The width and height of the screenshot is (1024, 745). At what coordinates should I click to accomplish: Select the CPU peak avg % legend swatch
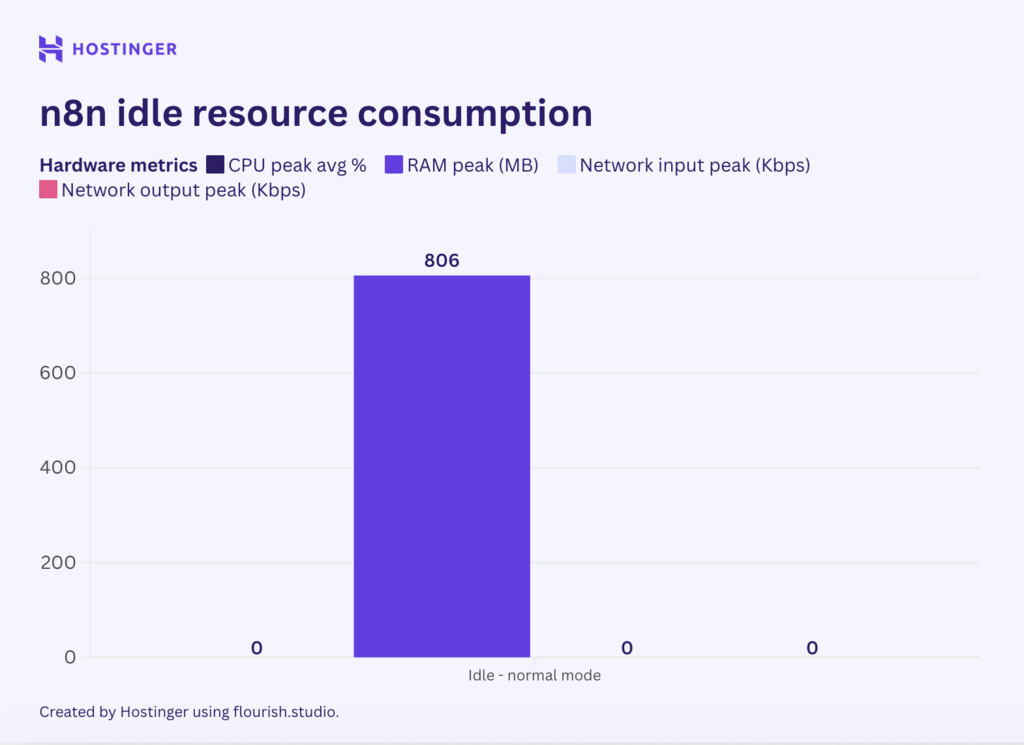(211, 164)
